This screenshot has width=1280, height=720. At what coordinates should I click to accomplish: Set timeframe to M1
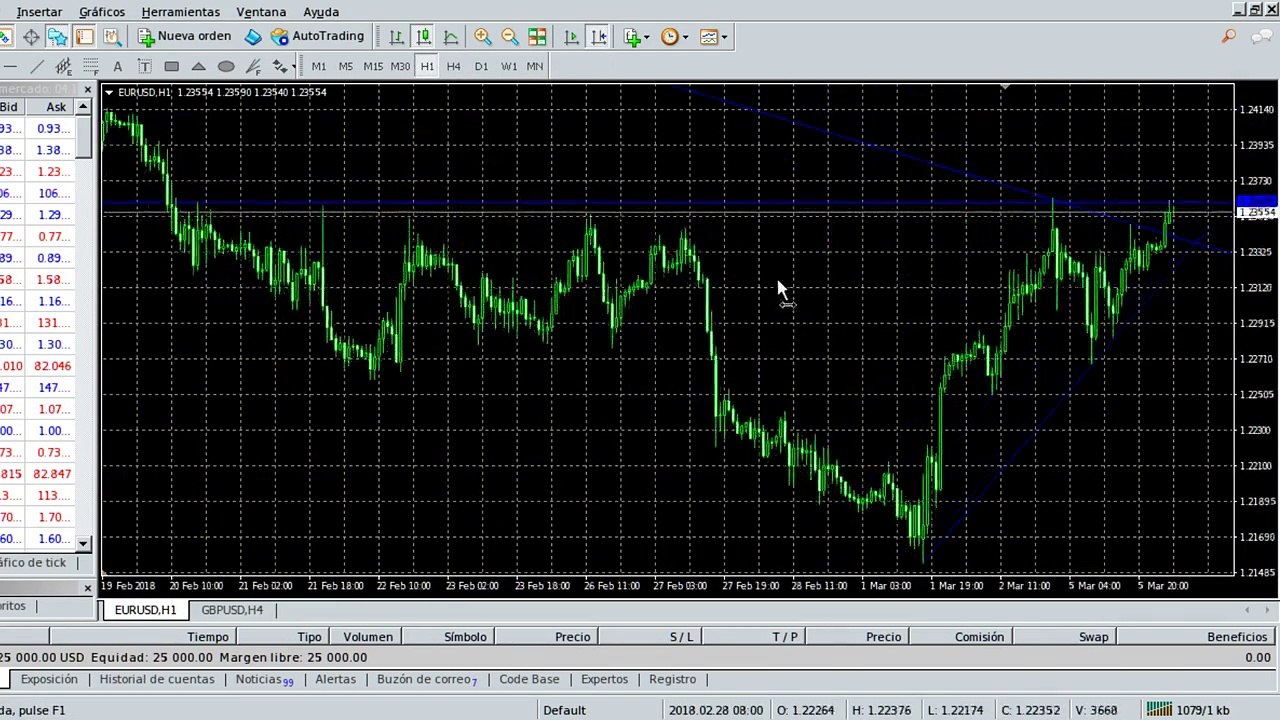pos(318,66)
